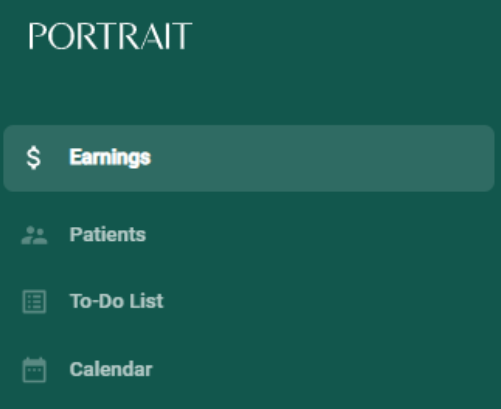Navigate to Patients via its text label
Image resolution: width=501 pixels, height=409 pixels.
[x=108, y=235]
